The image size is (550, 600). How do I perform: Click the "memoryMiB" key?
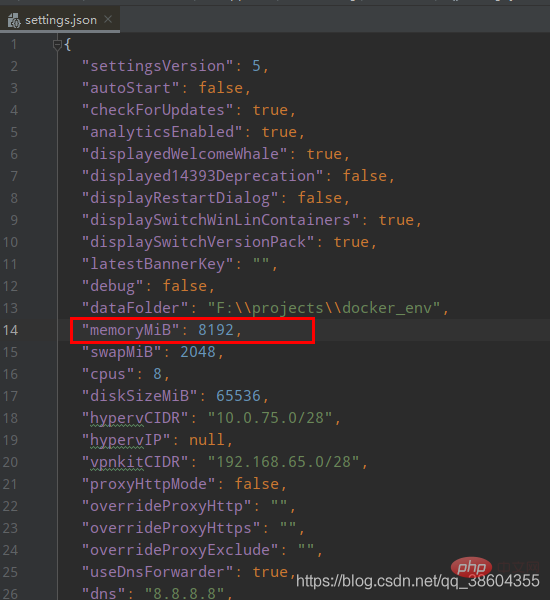click(131, 330)
